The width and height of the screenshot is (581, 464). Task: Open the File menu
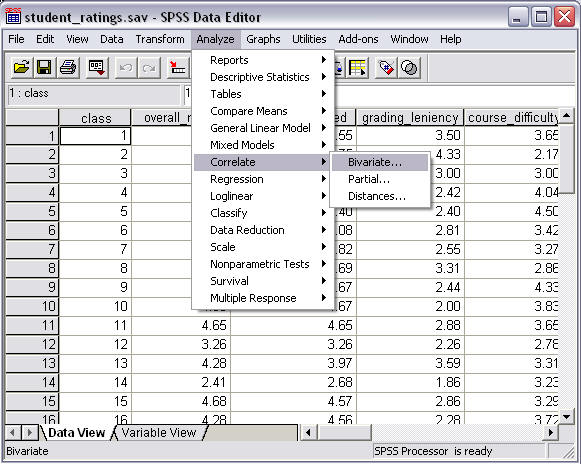16,39
